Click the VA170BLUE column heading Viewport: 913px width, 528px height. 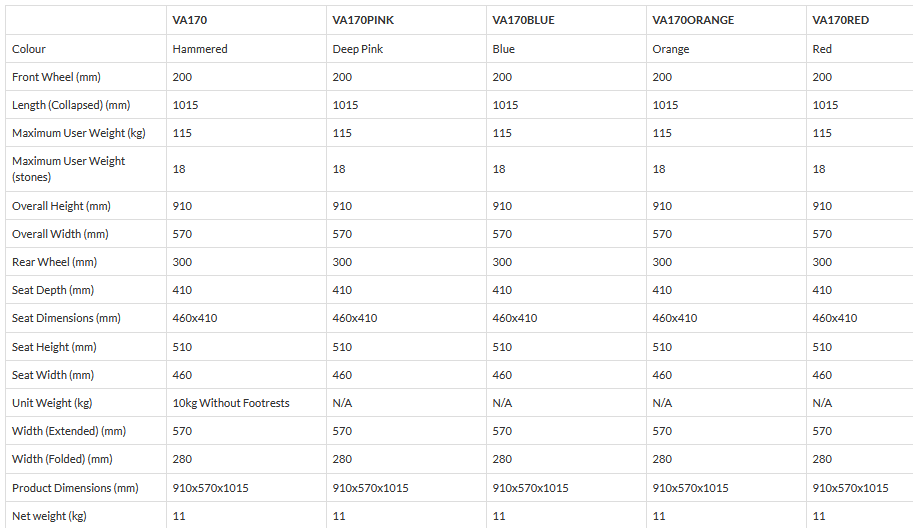pos(524,20)
